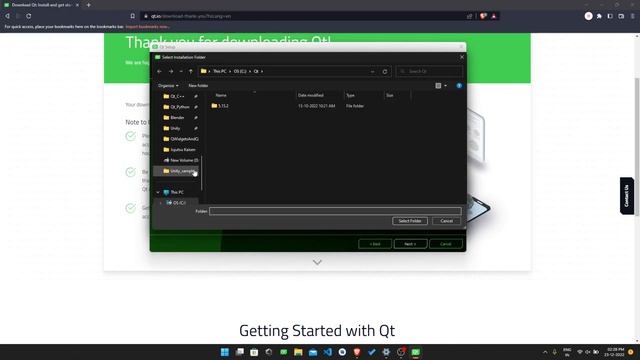Click Wi-Fi network tray icon
640x360 pixels.
(x=580, y=352)
